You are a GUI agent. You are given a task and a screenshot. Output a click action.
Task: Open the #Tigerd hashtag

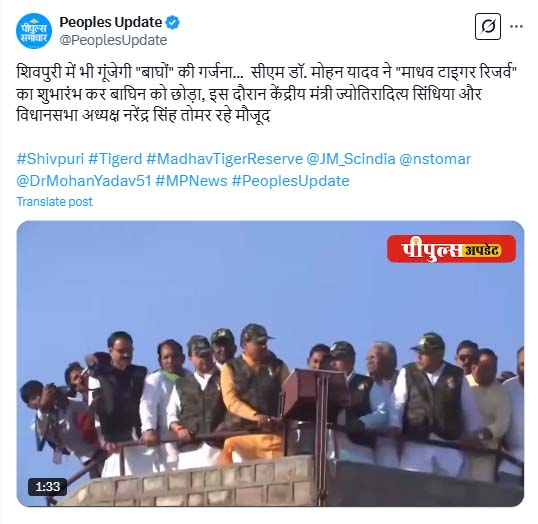pos(115,159)
